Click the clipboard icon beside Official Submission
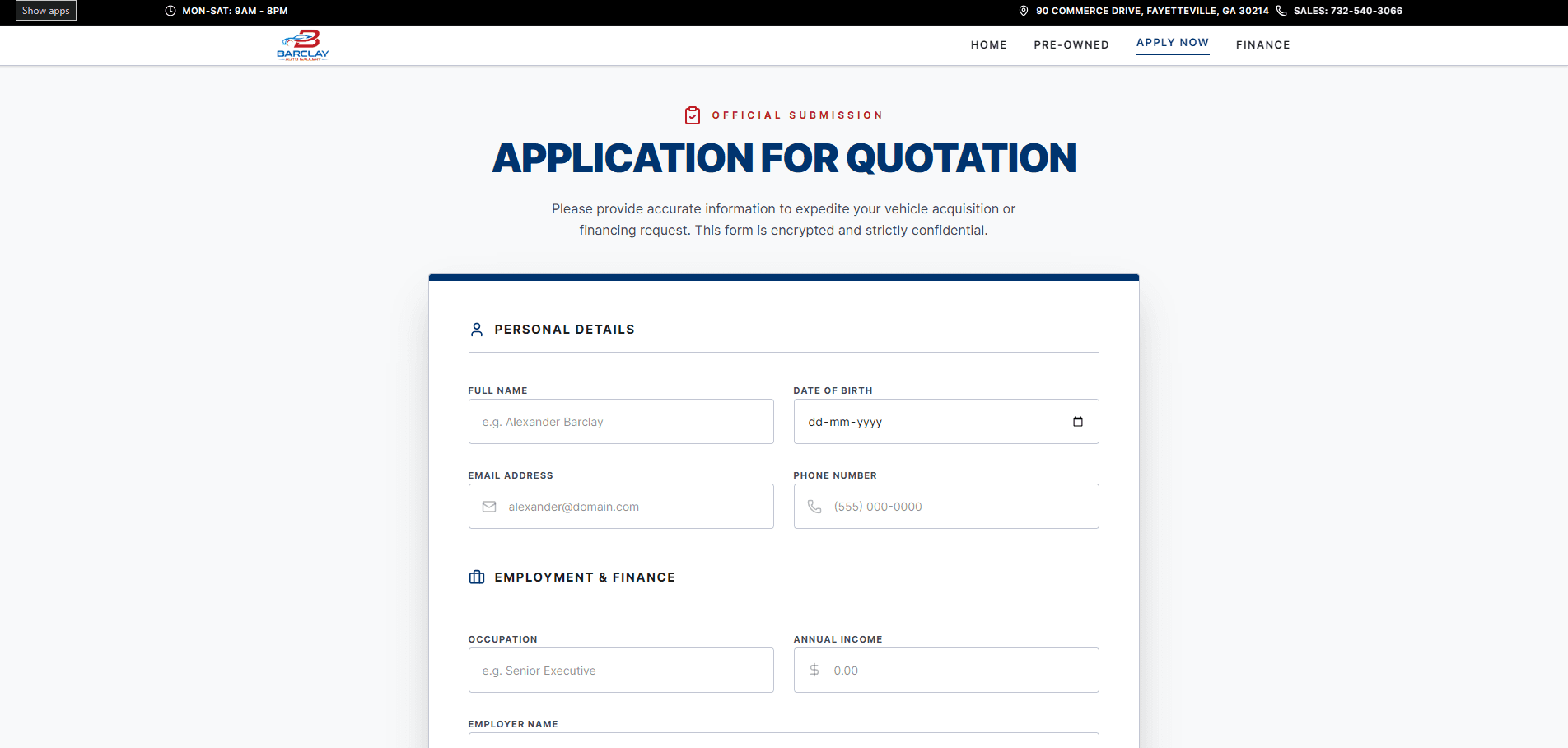This screenshot has height=748, width=1568. [693, 115]
